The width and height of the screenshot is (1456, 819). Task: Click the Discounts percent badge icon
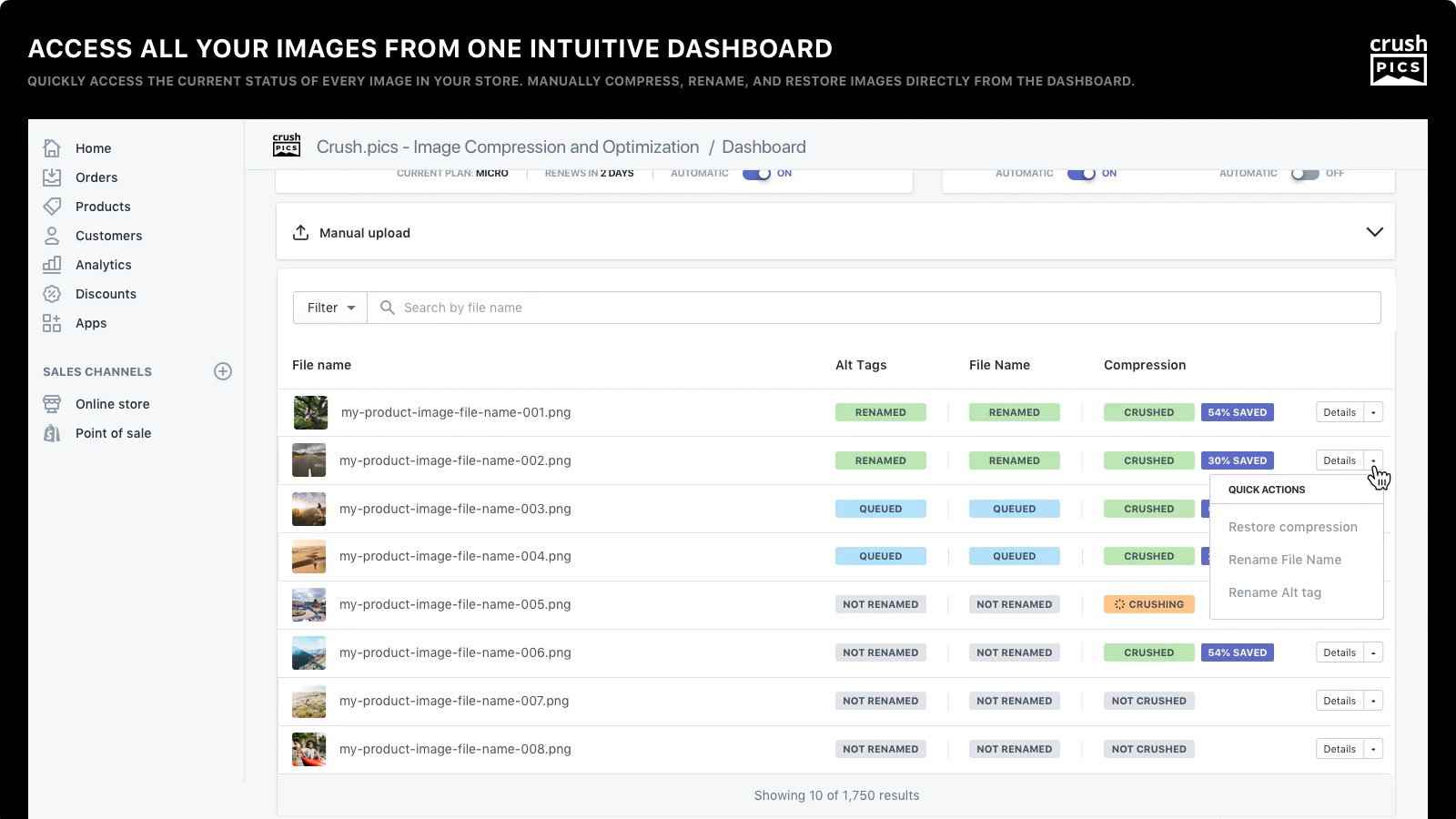click(x=52, y=294)
